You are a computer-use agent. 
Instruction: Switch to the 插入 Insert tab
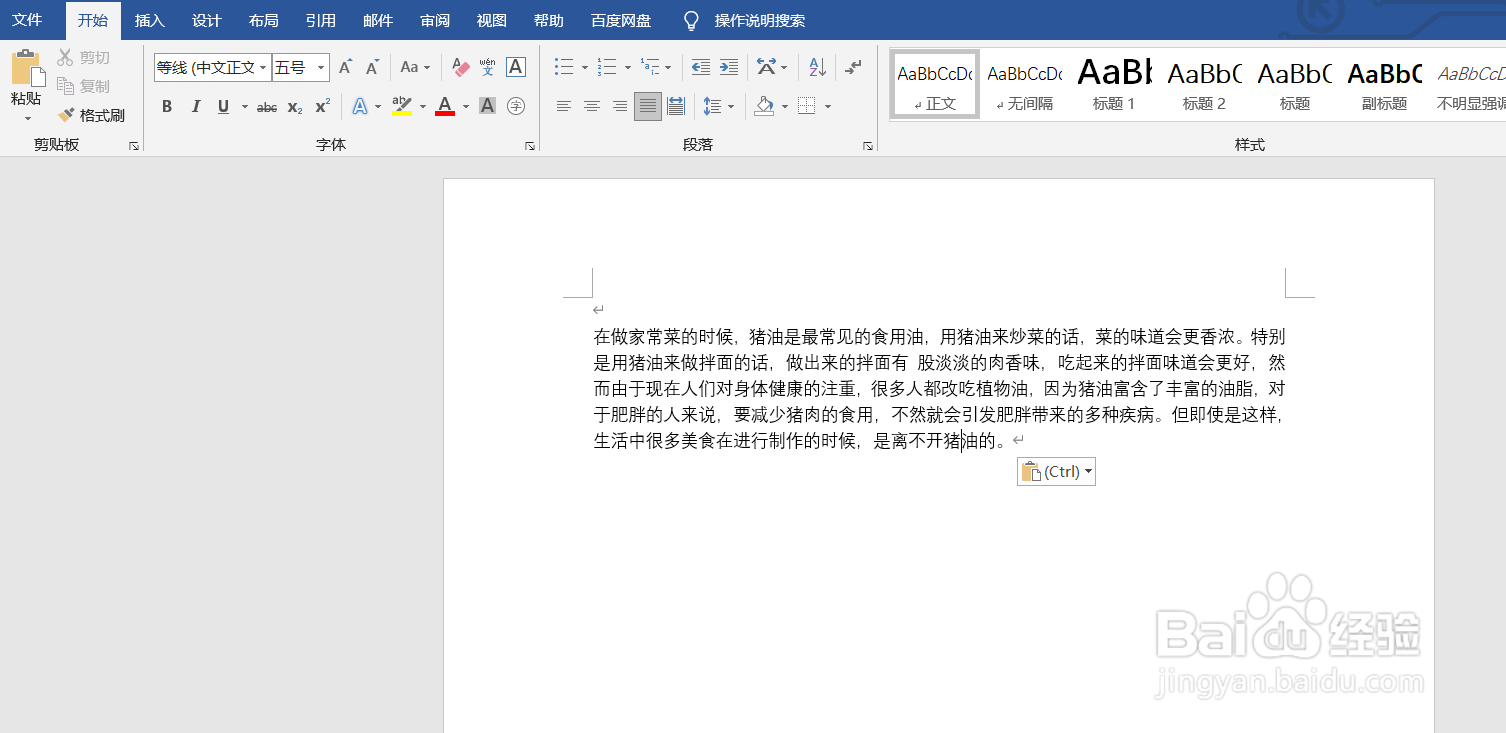point(150,20)
